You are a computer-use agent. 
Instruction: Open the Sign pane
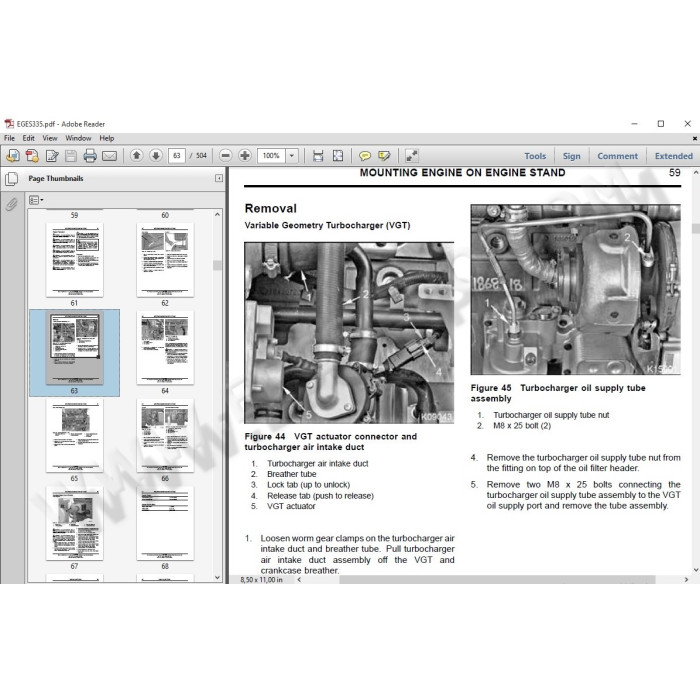tap(571, 156)
